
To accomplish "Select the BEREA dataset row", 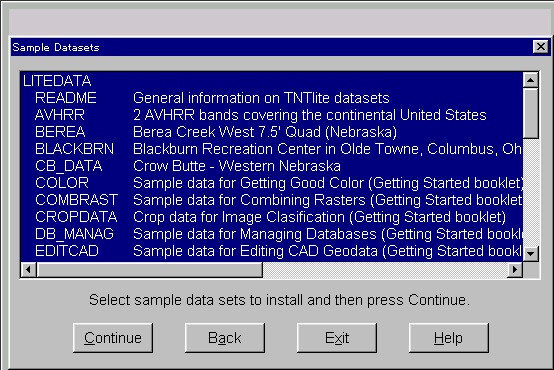I will (x=271, y=132).
